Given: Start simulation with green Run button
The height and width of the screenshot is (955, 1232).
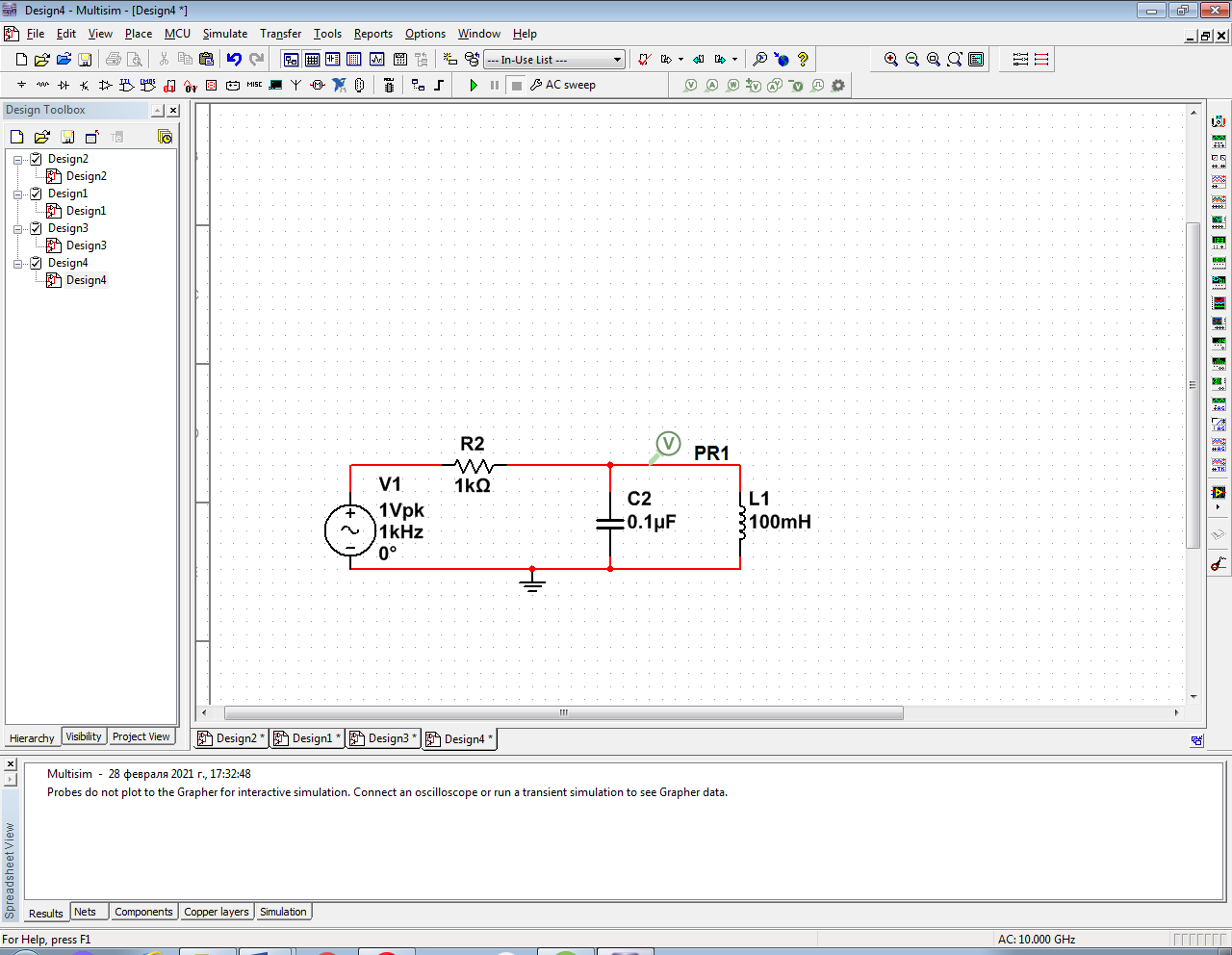Looking at the screenshot, I should tap(474, 85).
